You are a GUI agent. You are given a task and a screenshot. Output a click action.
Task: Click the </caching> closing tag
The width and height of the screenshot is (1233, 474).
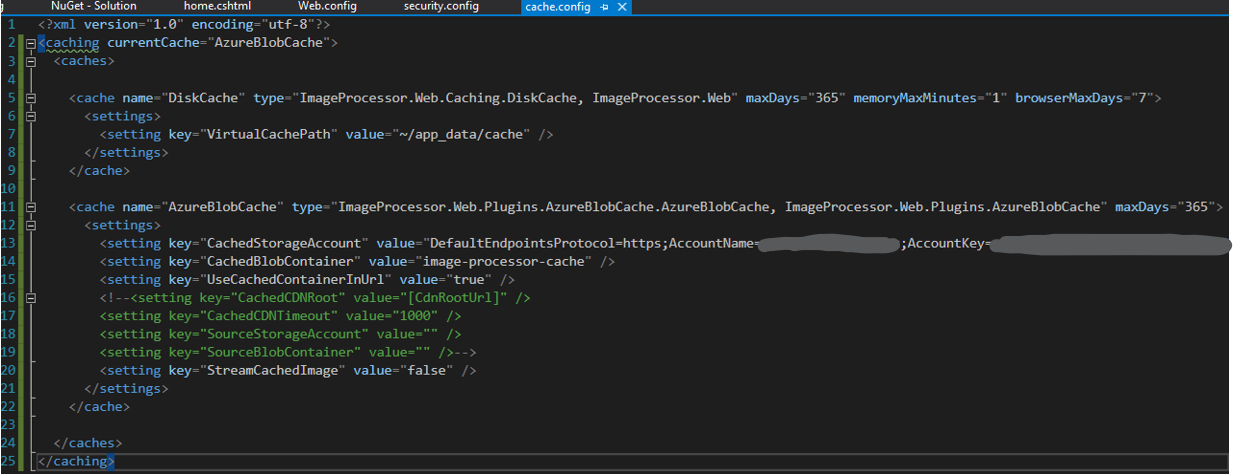(x=76, y=461)
